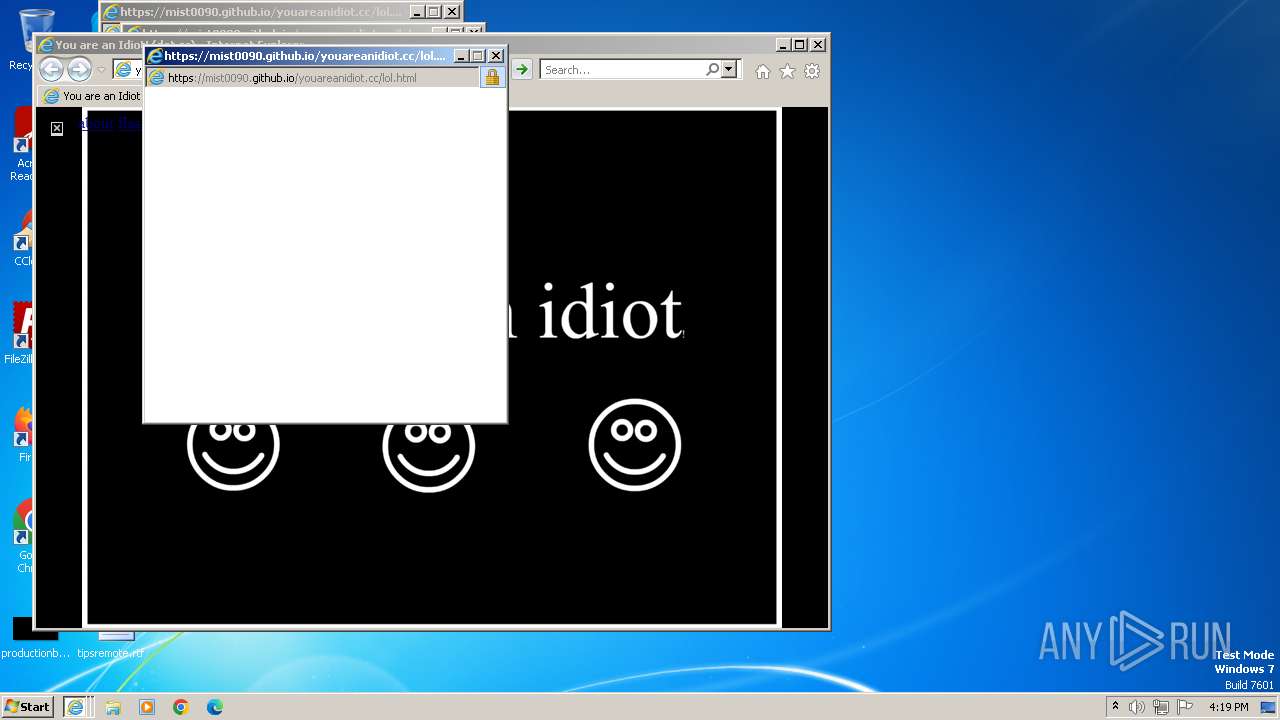Open the Tools gear icon

(x=812, y=71)
